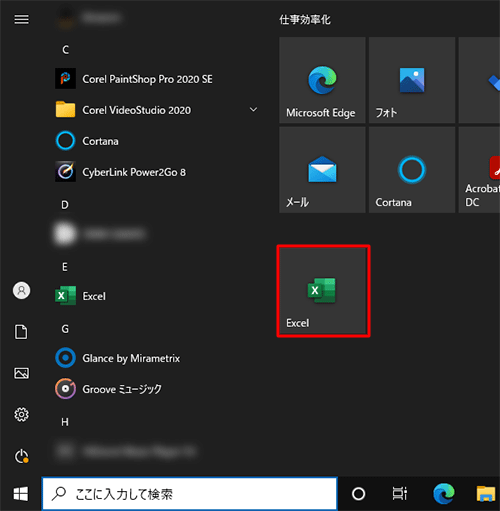Click the letter H section header
The height and width of the screenshot is (511, 500).
[x=65, y=422]
